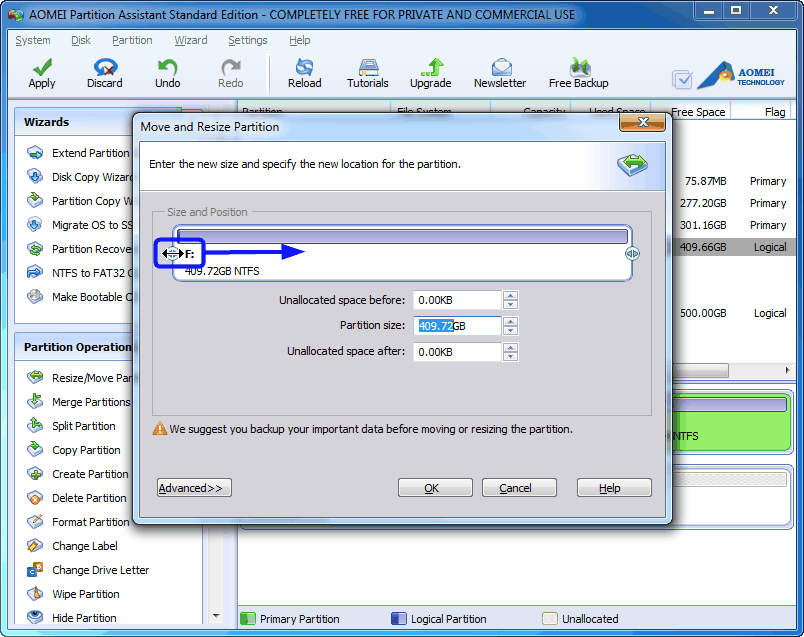The width and height of the screenshot is (804, 637).
Task: Click Logical Partition legend entry
Action: pyautogui.click(x=438, y=619)
